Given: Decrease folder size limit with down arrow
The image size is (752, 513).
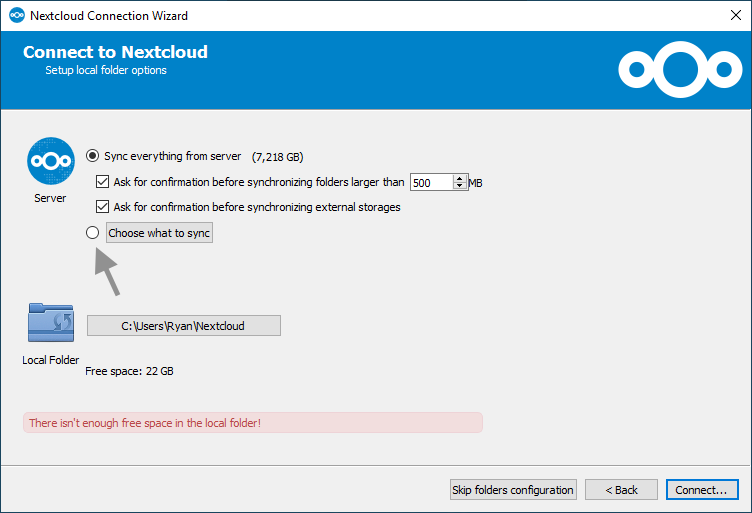Looking at the screenshot, I should coord(460,186).
